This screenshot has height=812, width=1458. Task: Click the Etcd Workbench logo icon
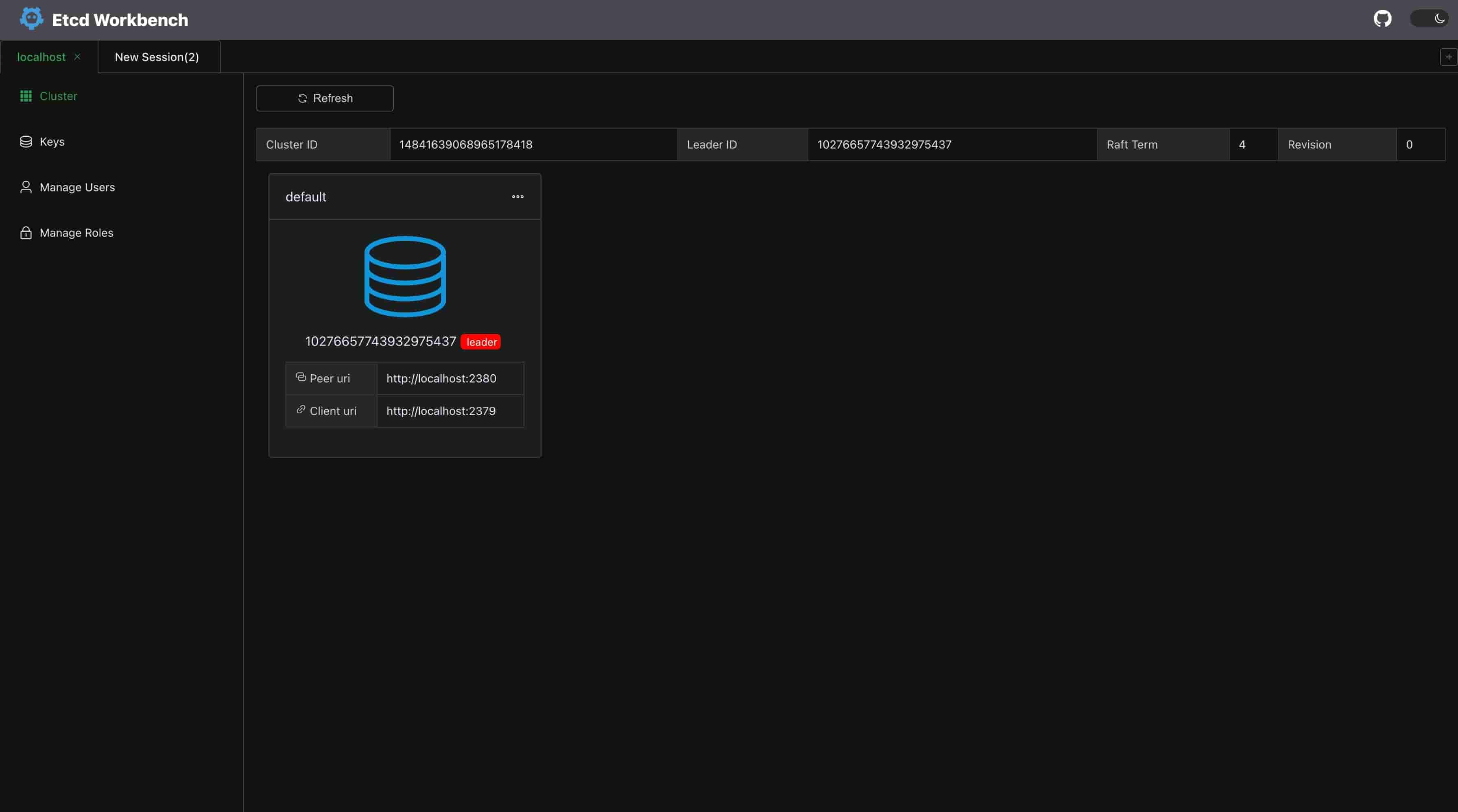32,19
